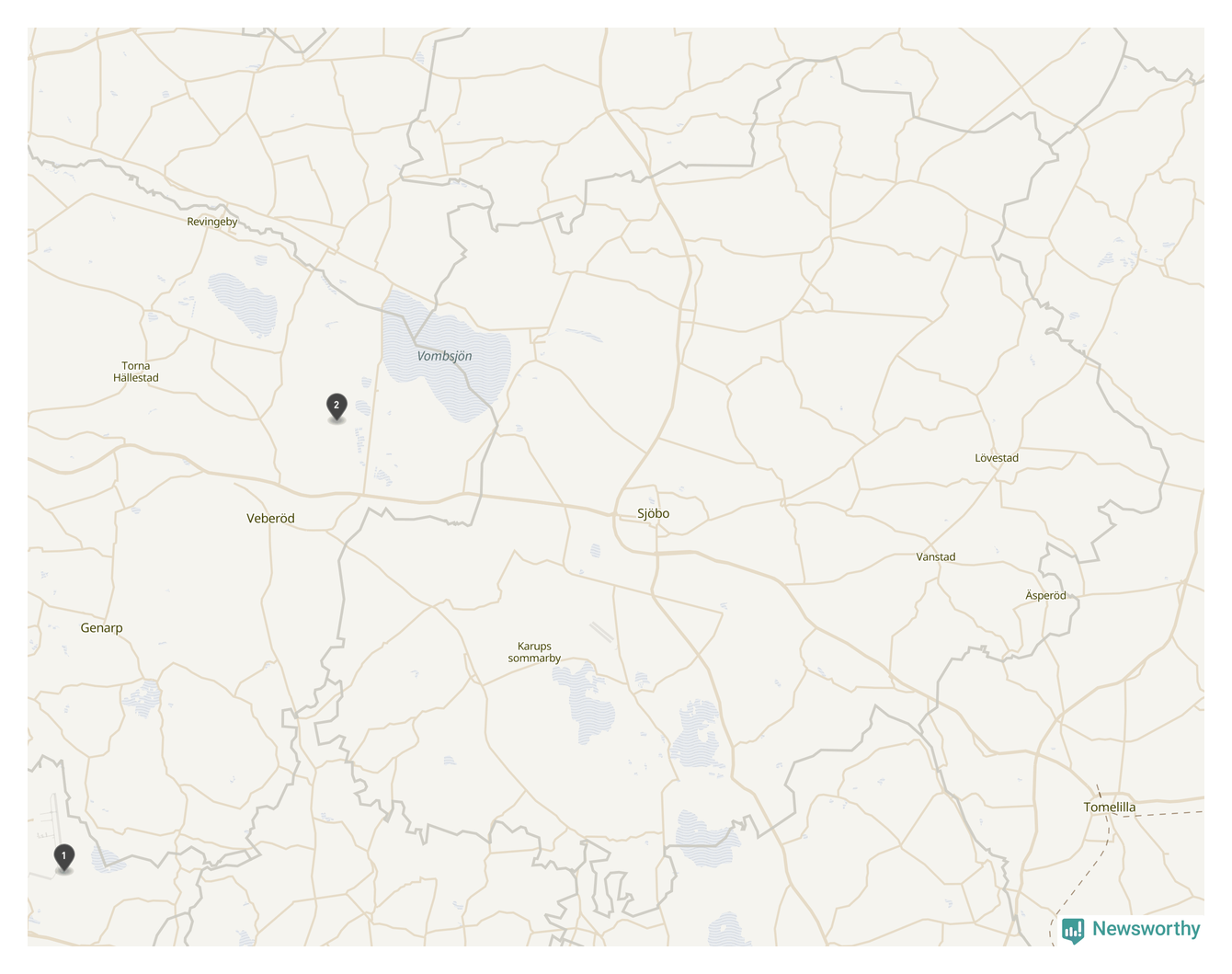Click map marker number 1

tap(63, 857)
